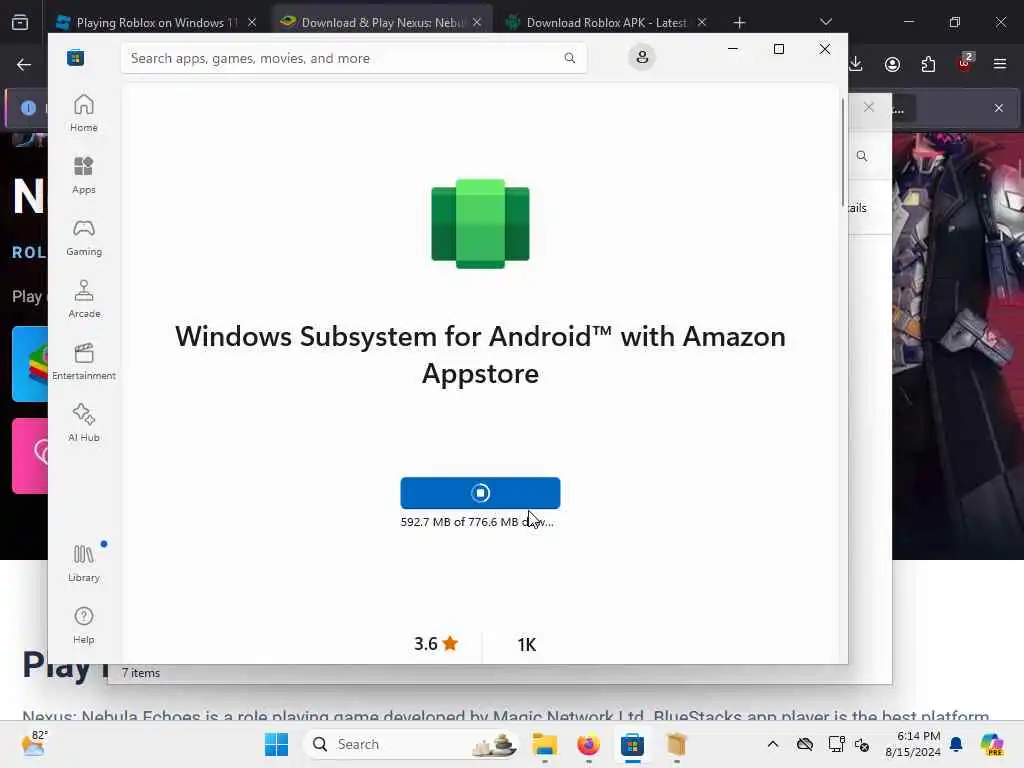Click the Store search magnifier icon
This screenshot has width=1024, height=768.
(x=569, y=58)
